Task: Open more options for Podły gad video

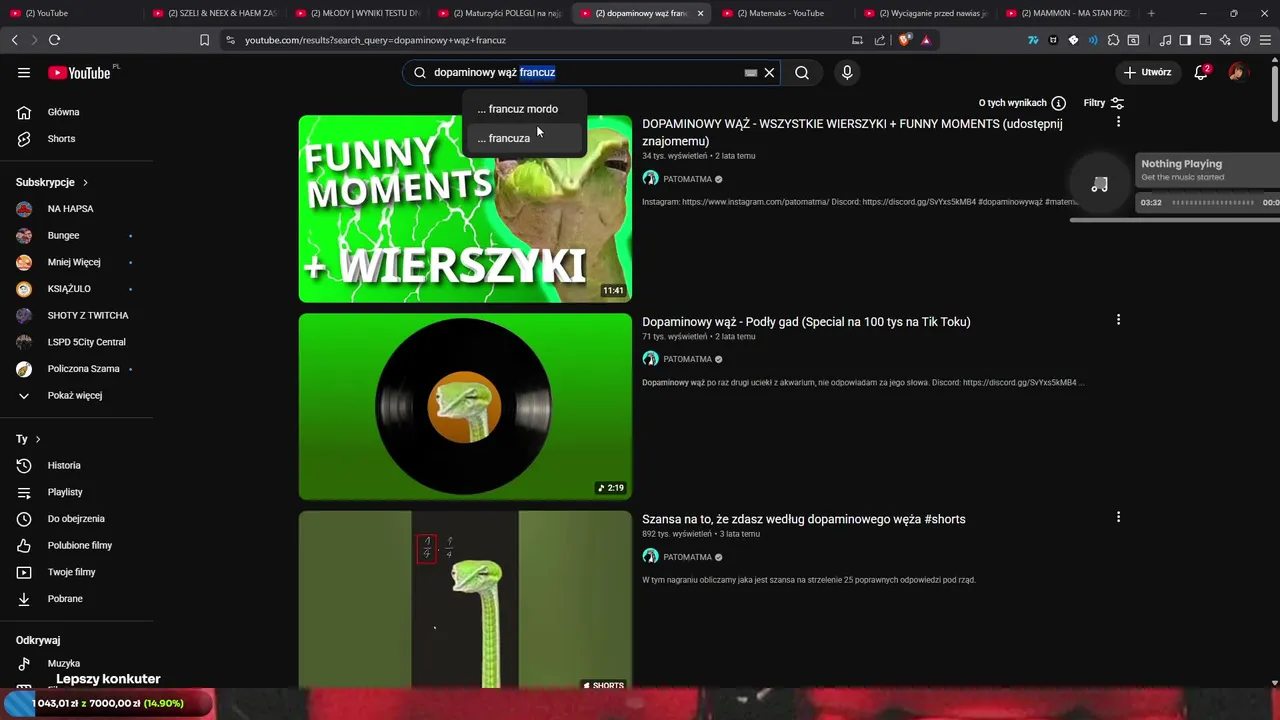Action: 1118,320
